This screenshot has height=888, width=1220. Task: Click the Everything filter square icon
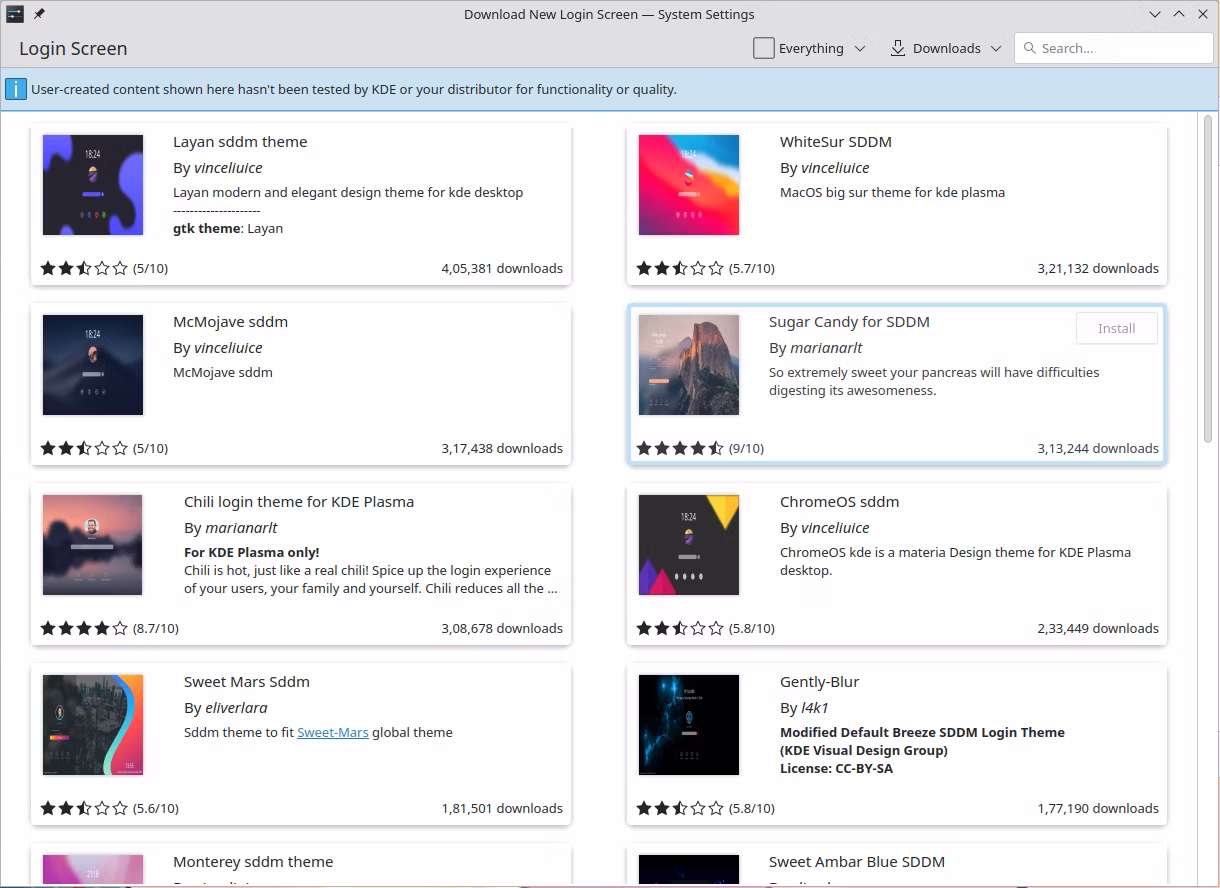coord(764,48)
